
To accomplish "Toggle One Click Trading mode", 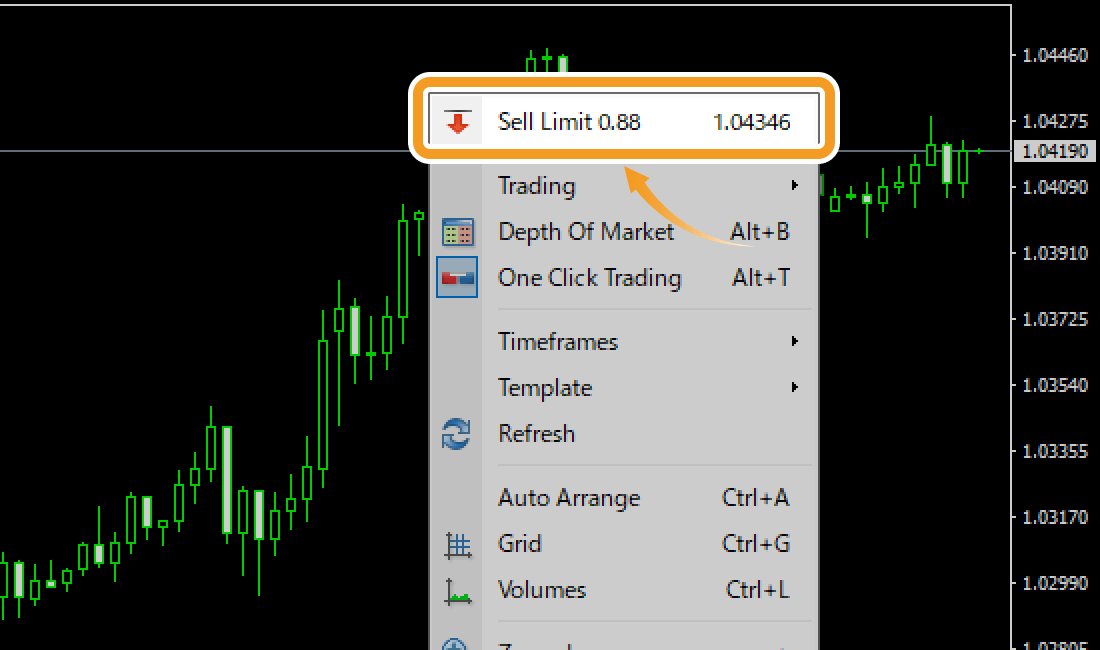I will (x=590, y=278).
